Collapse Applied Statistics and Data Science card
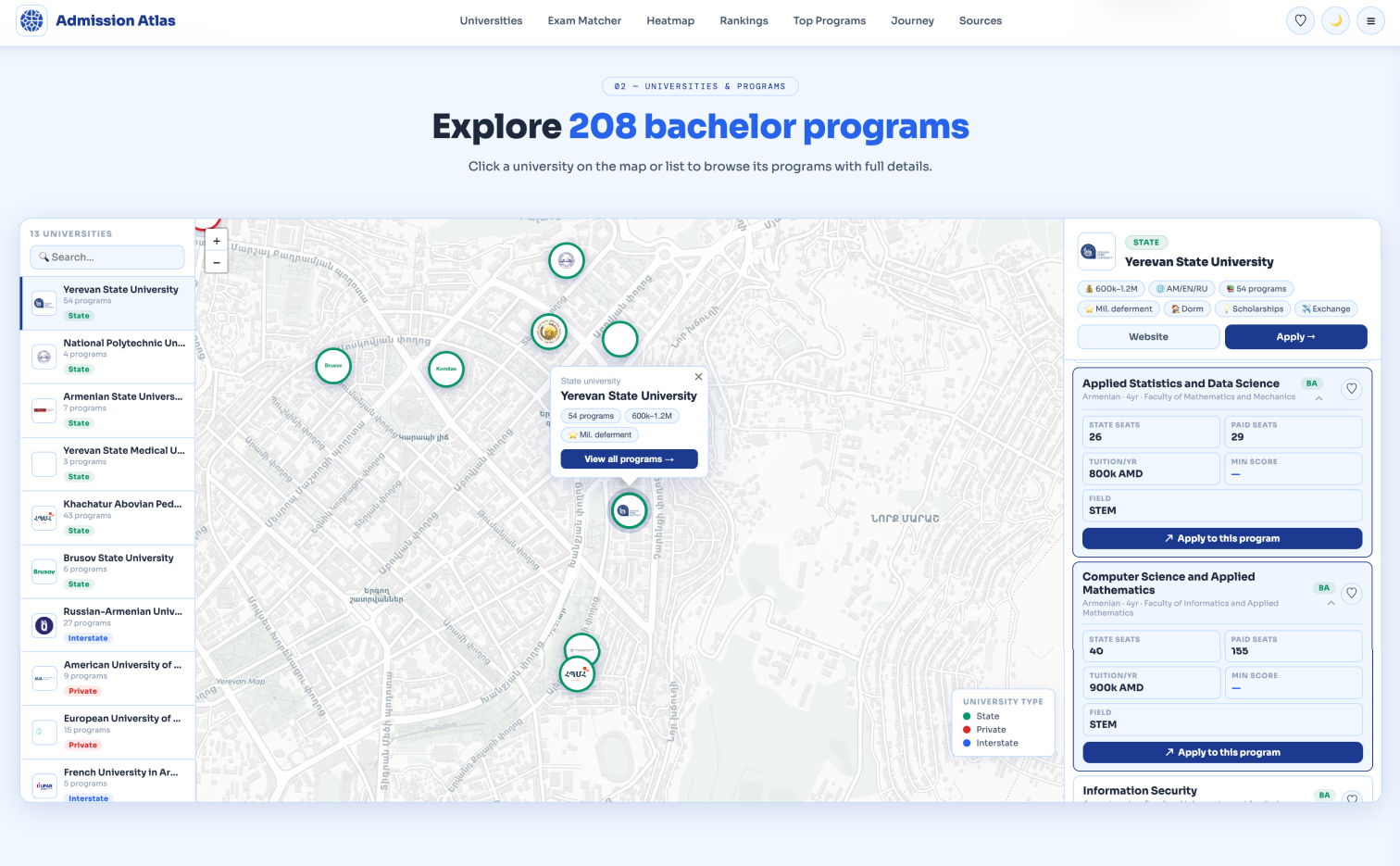This screenshot has height=866, width=1400. 1319,399
